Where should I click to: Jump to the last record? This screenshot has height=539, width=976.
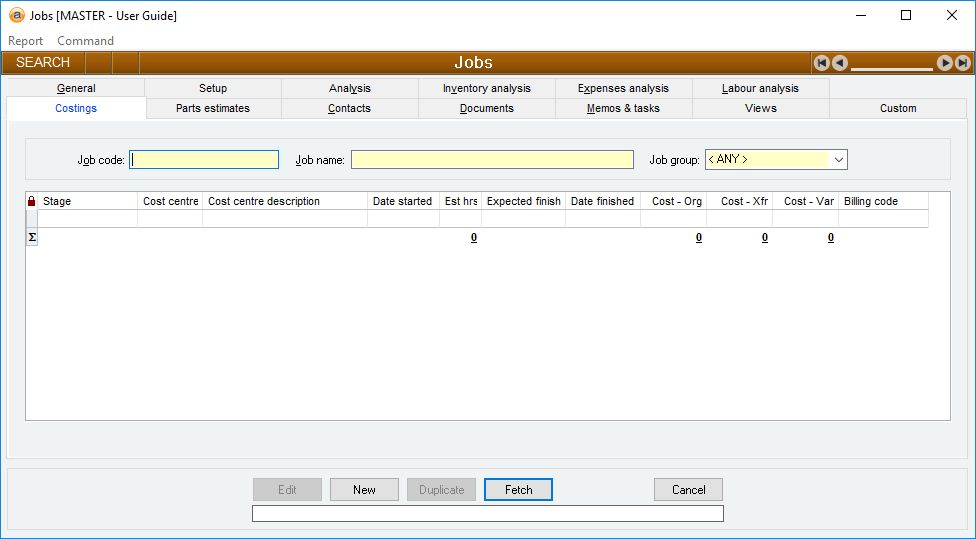coord(962,63)
